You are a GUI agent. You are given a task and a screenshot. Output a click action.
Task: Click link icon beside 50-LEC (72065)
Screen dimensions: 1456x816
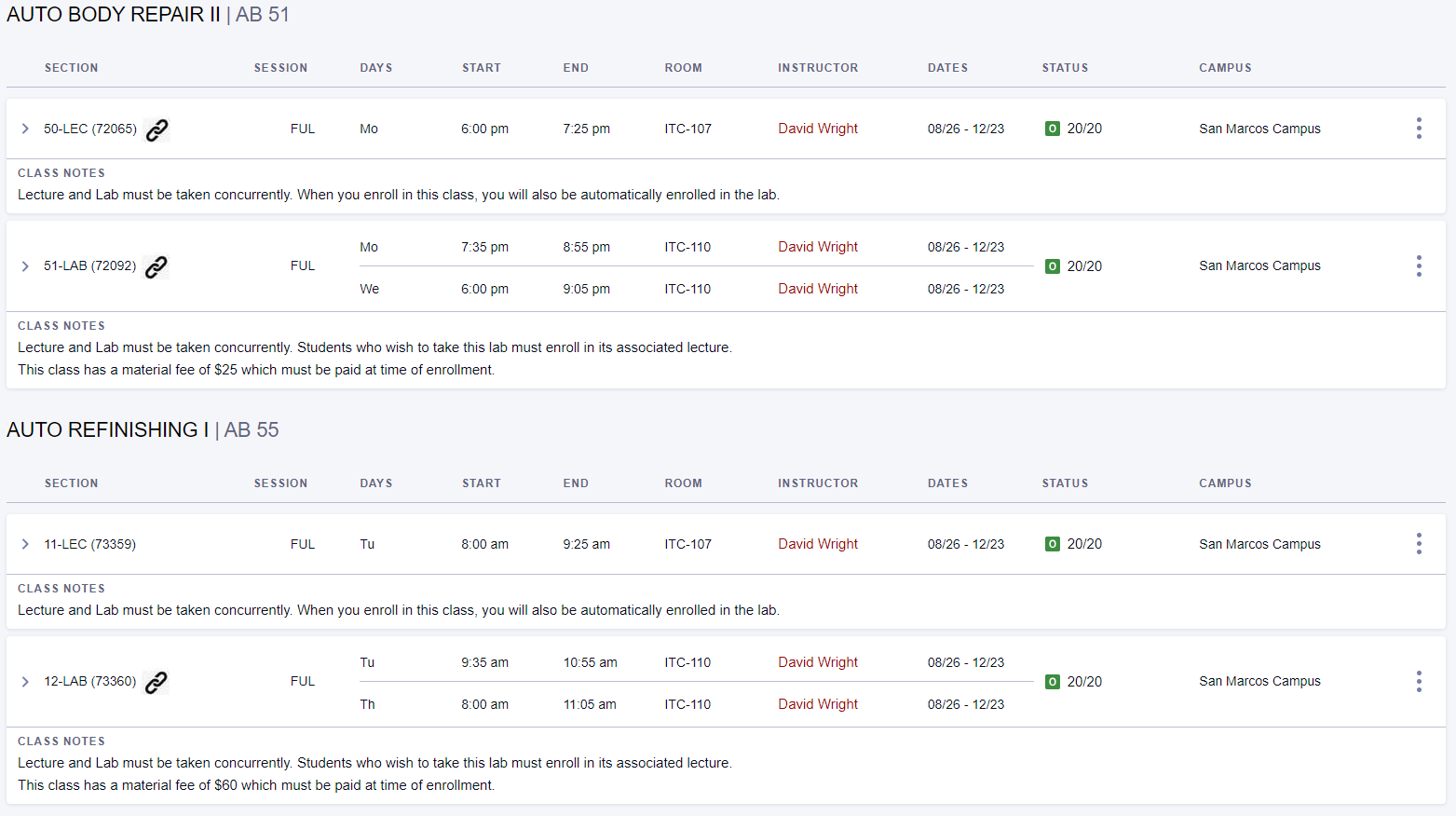(157, 129)
